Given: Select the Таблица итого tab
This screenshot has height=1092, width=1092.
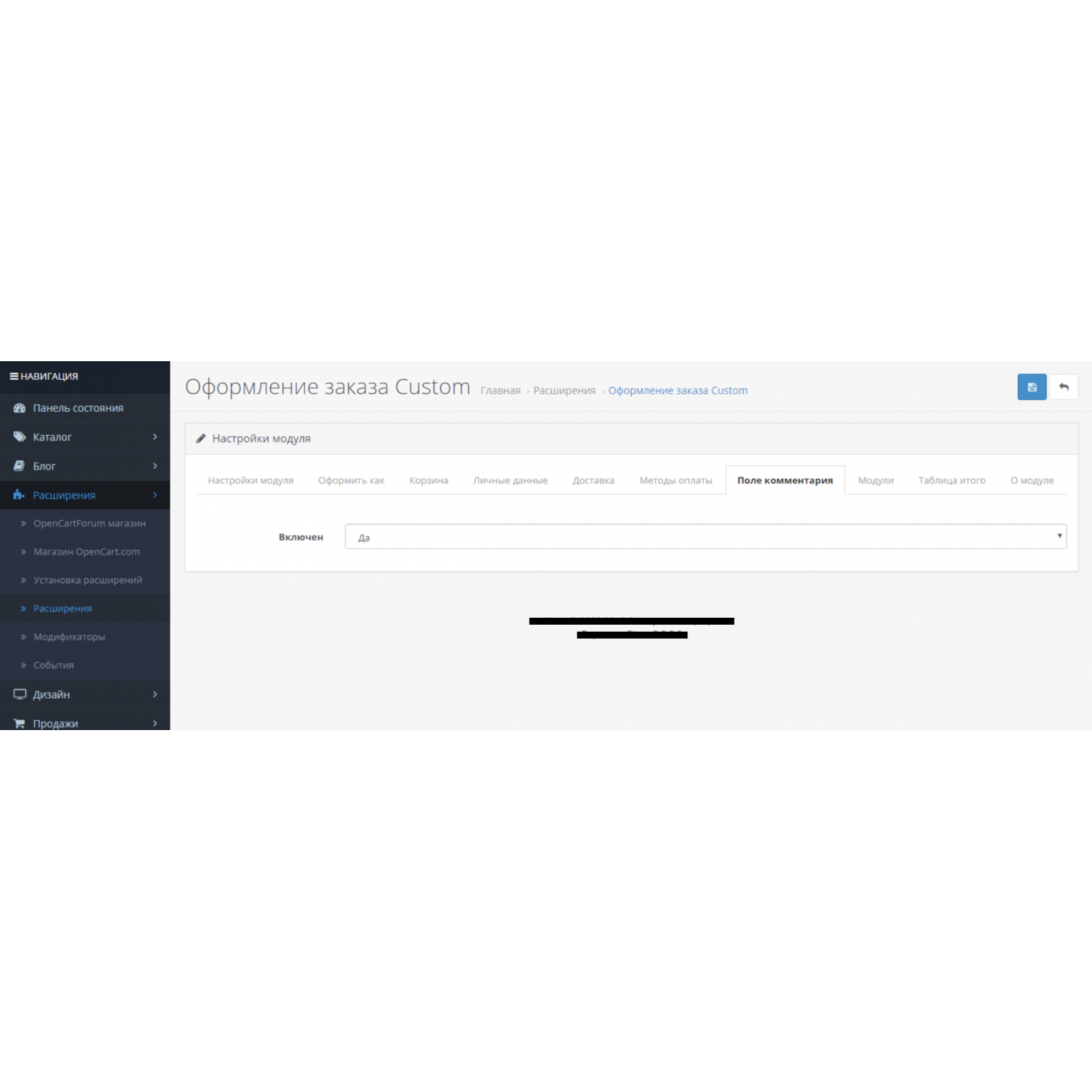Looking at the screenshot, I should (x=952, y=480).
